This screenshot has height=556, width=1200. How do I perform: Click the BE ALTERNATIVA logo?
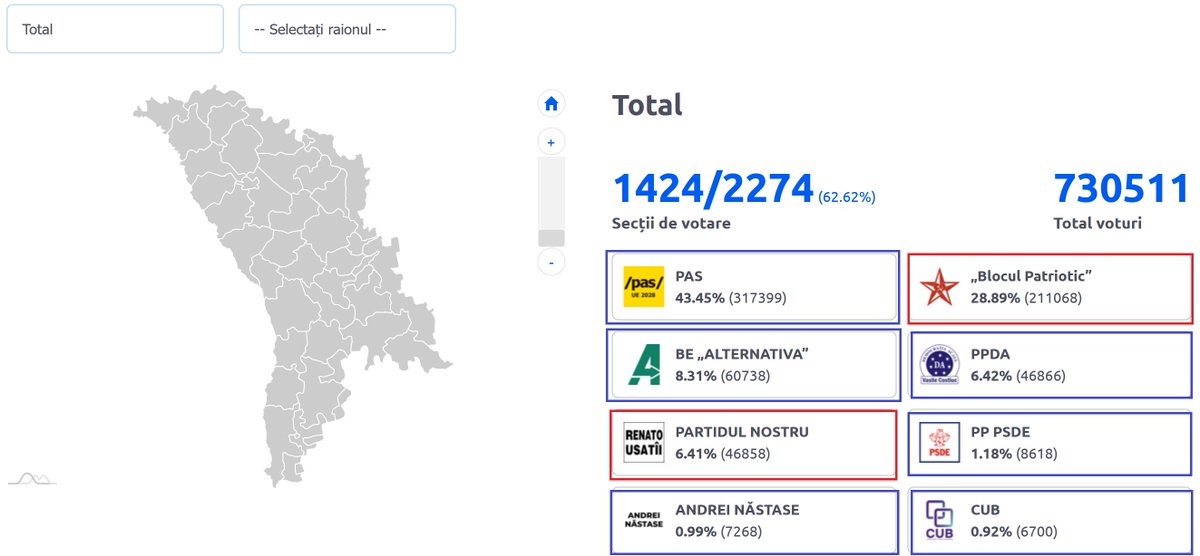coord(643,365)
